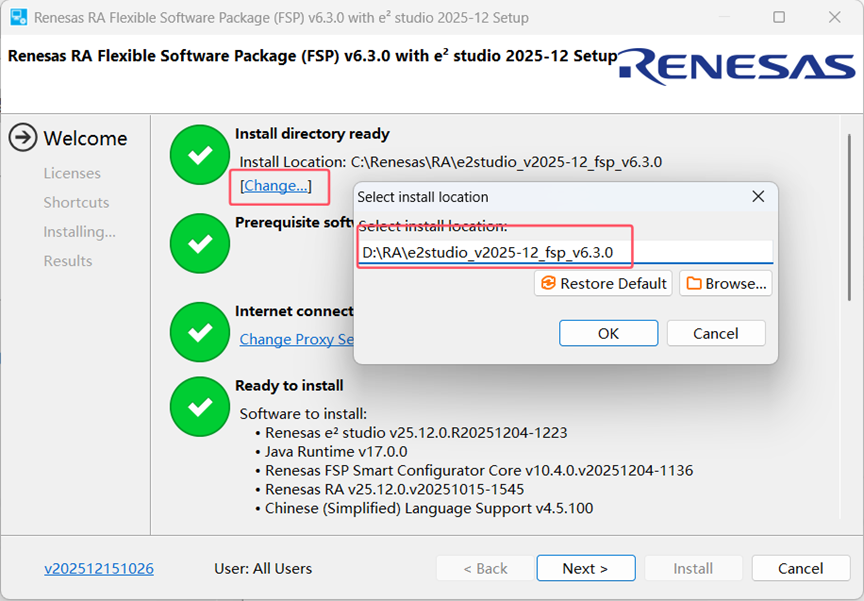Close the setup window

(x=834, y=17)
